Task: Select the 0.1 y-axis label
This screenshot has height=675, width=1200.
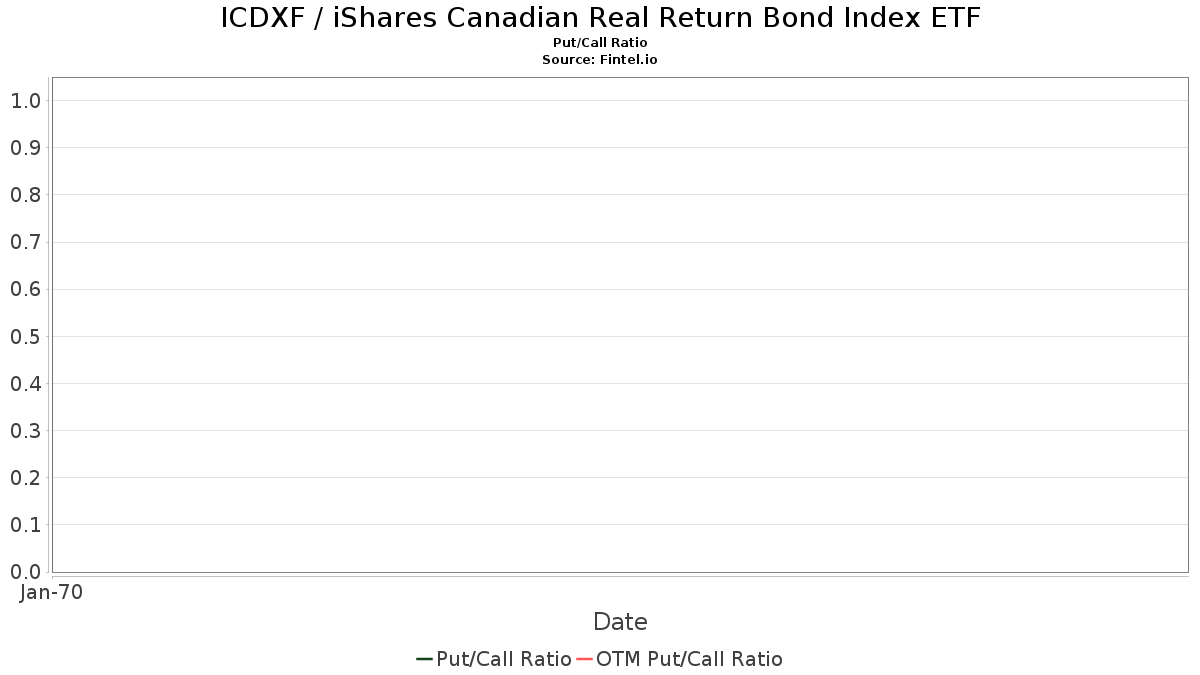Action: point(26,525)
